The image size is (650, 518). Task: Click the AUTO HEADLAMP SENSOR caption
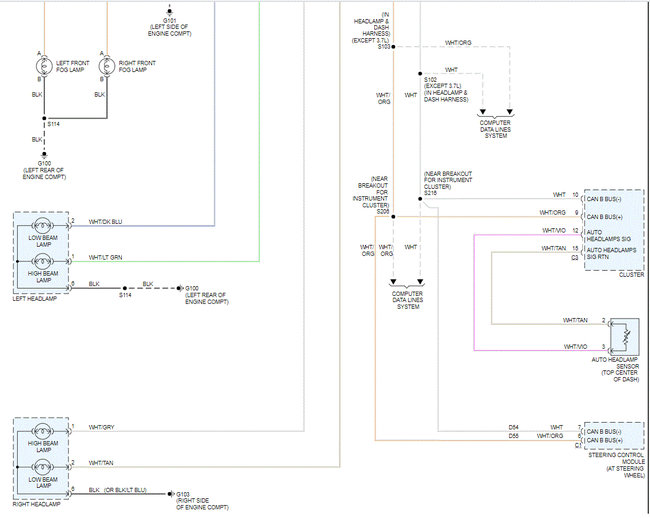point(615,363)
